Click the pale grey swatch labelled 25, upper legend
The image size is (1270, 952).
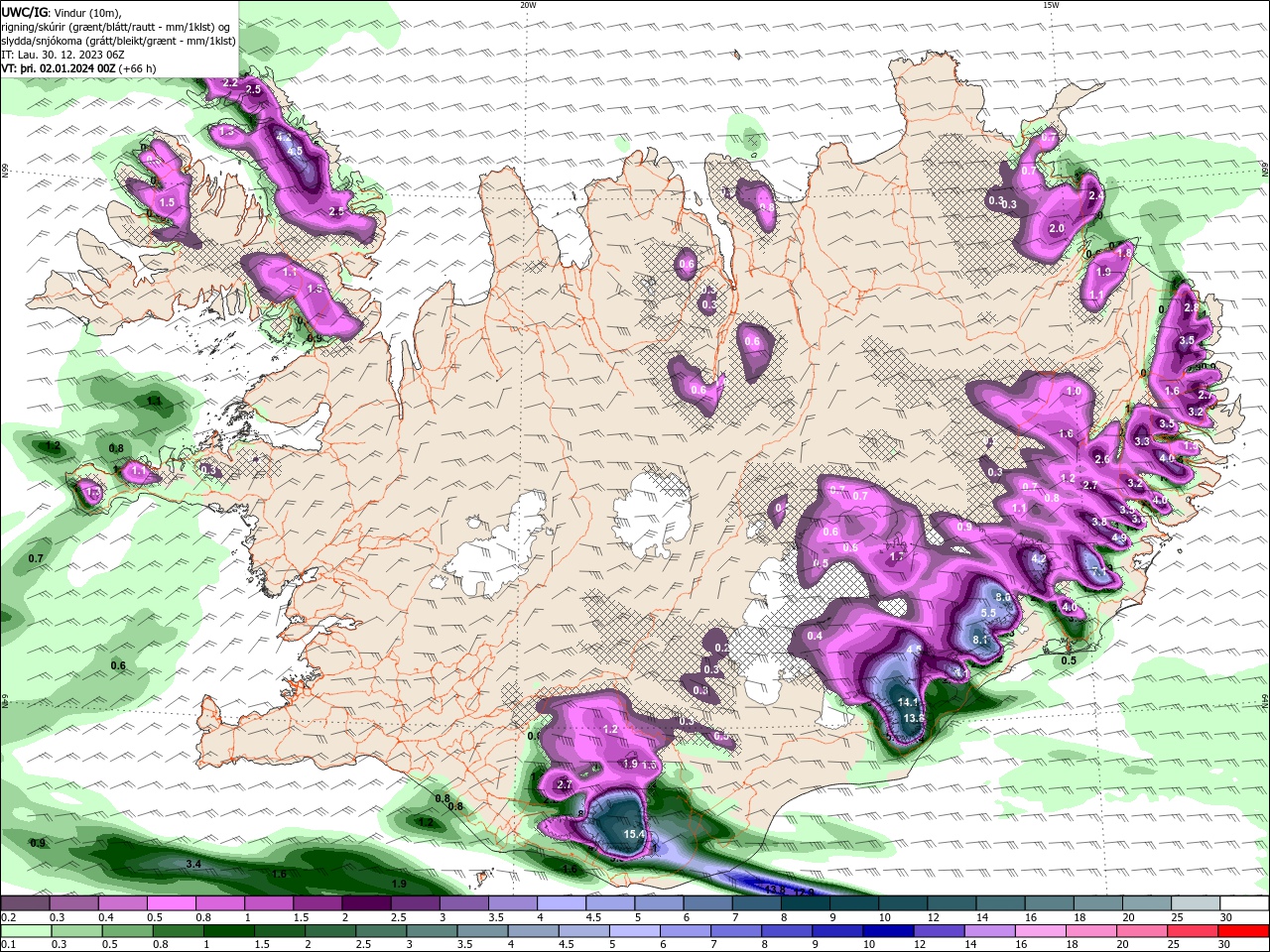click(x=1196, y=903)
